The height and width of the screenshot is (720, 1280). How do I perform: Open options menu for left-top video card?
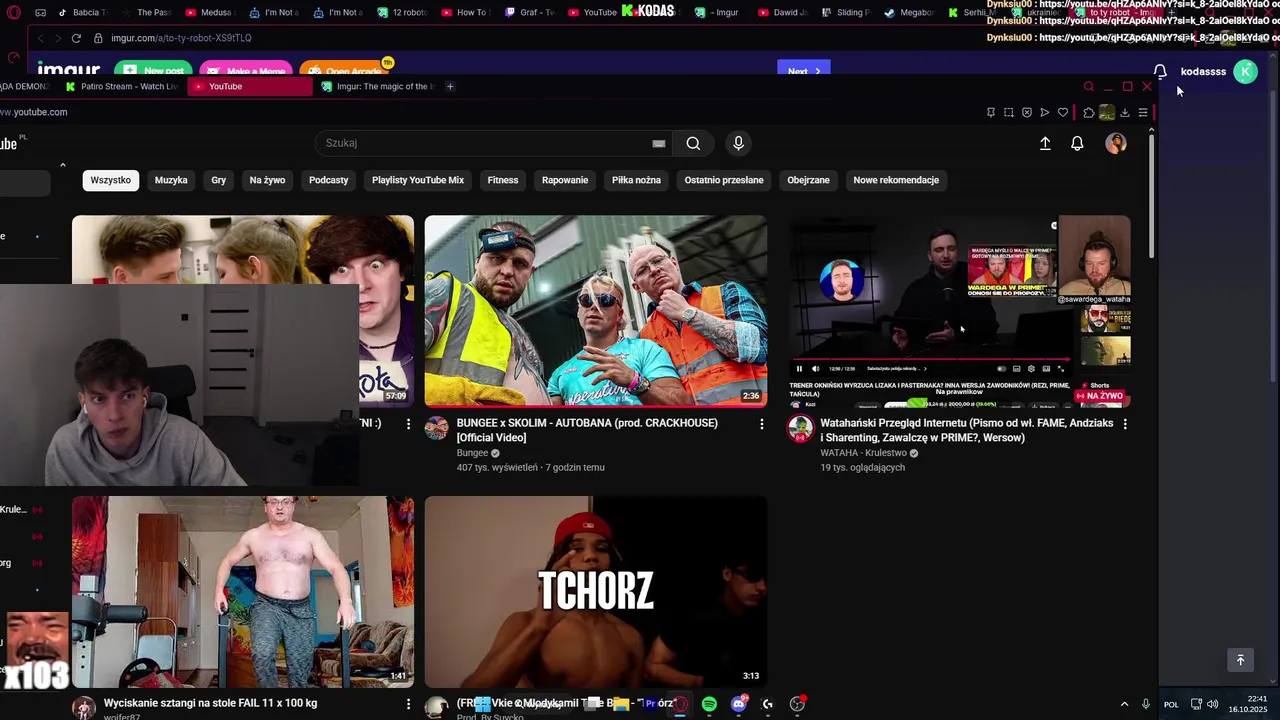click(x=408, y=424)
